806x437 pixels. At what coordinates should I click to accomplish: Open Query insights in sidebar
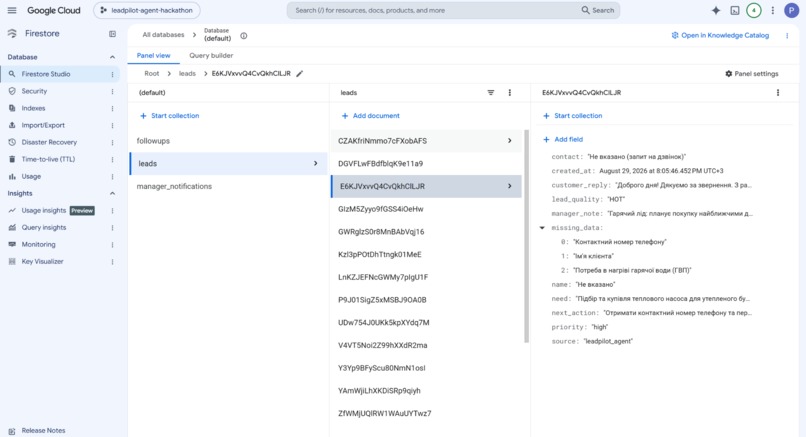[44, 227]
